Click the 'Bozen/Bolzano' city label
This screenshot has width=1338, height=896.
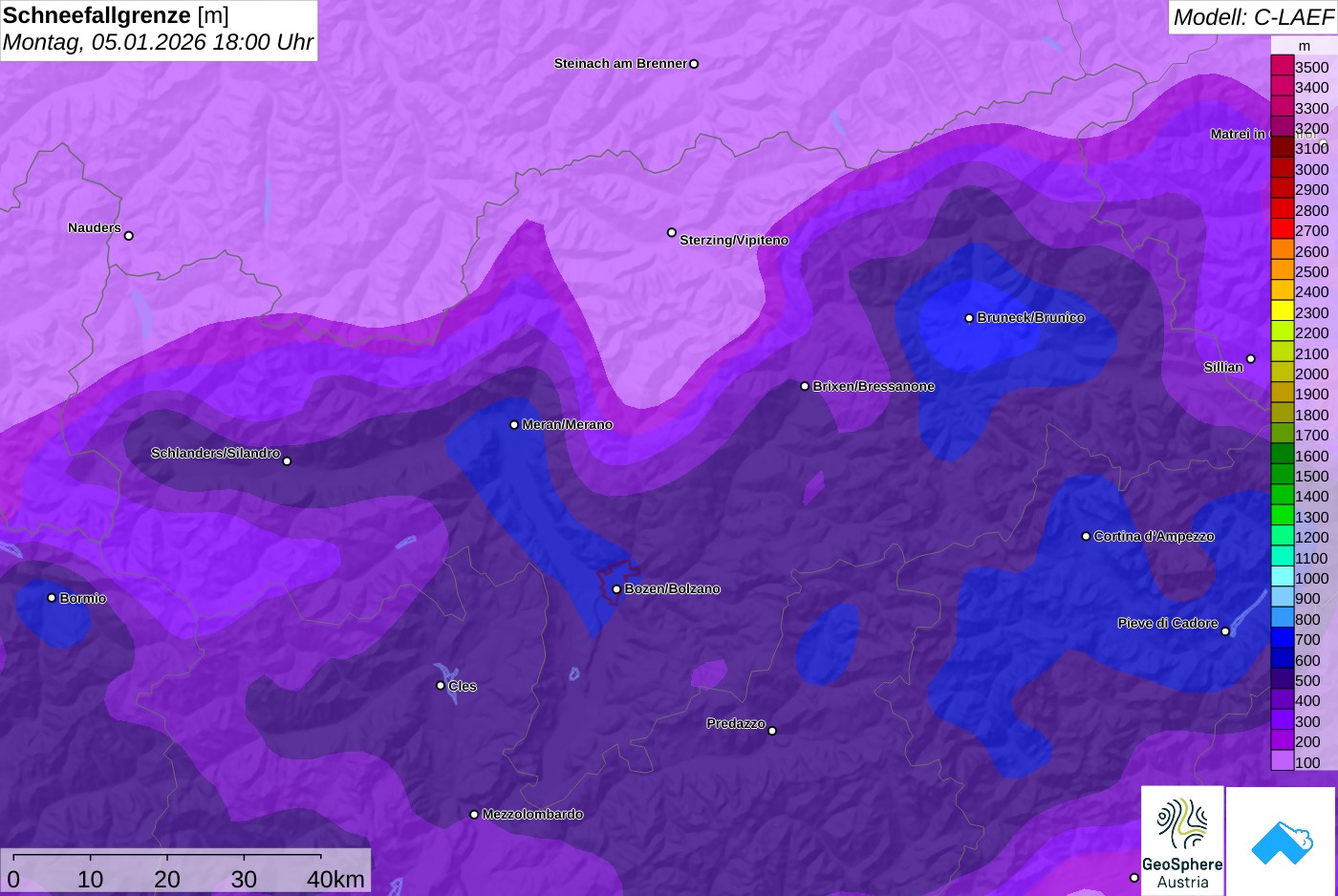672,588
